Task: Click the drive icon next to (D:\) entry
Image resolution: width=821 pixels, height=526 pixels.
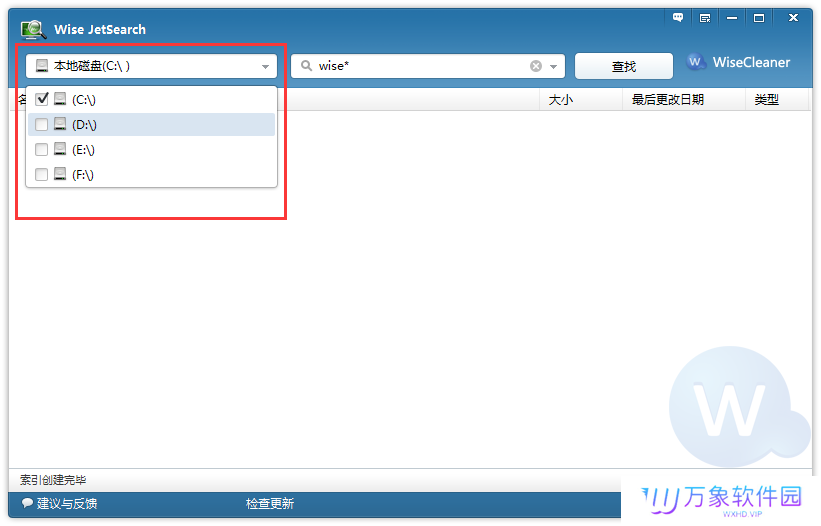Action: 60,124
